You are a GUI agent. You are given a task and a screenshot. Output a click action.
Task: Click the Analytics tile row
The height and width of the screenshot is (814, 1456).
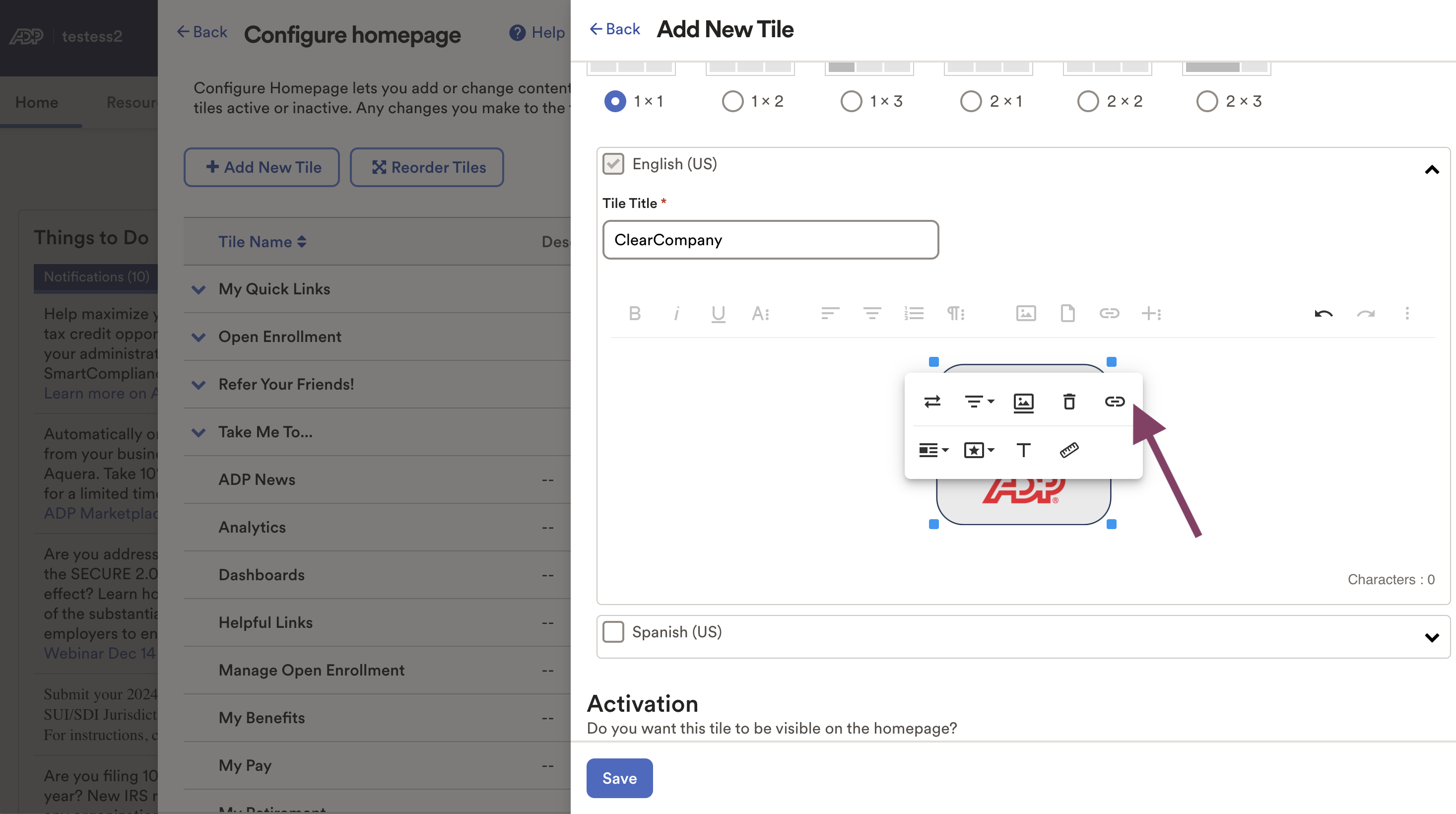(x=377, y=528)
